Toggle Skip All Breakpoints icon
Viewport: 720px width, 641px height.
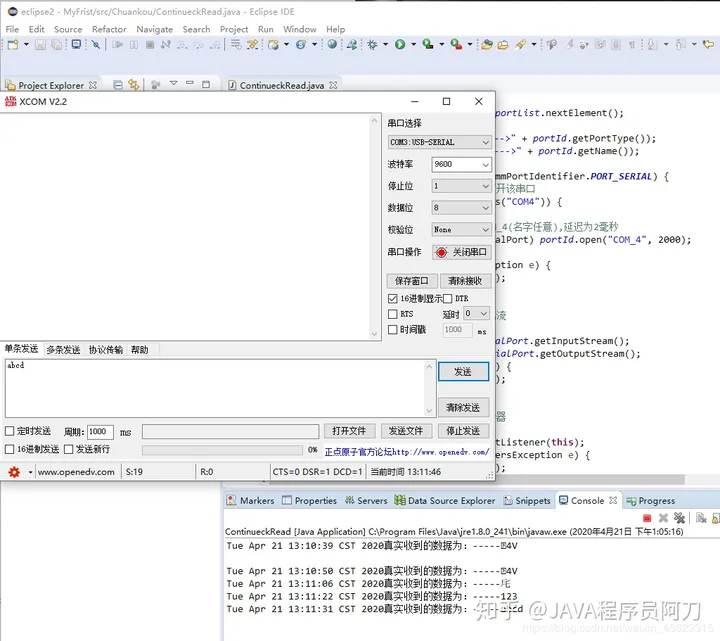(96, 45)
